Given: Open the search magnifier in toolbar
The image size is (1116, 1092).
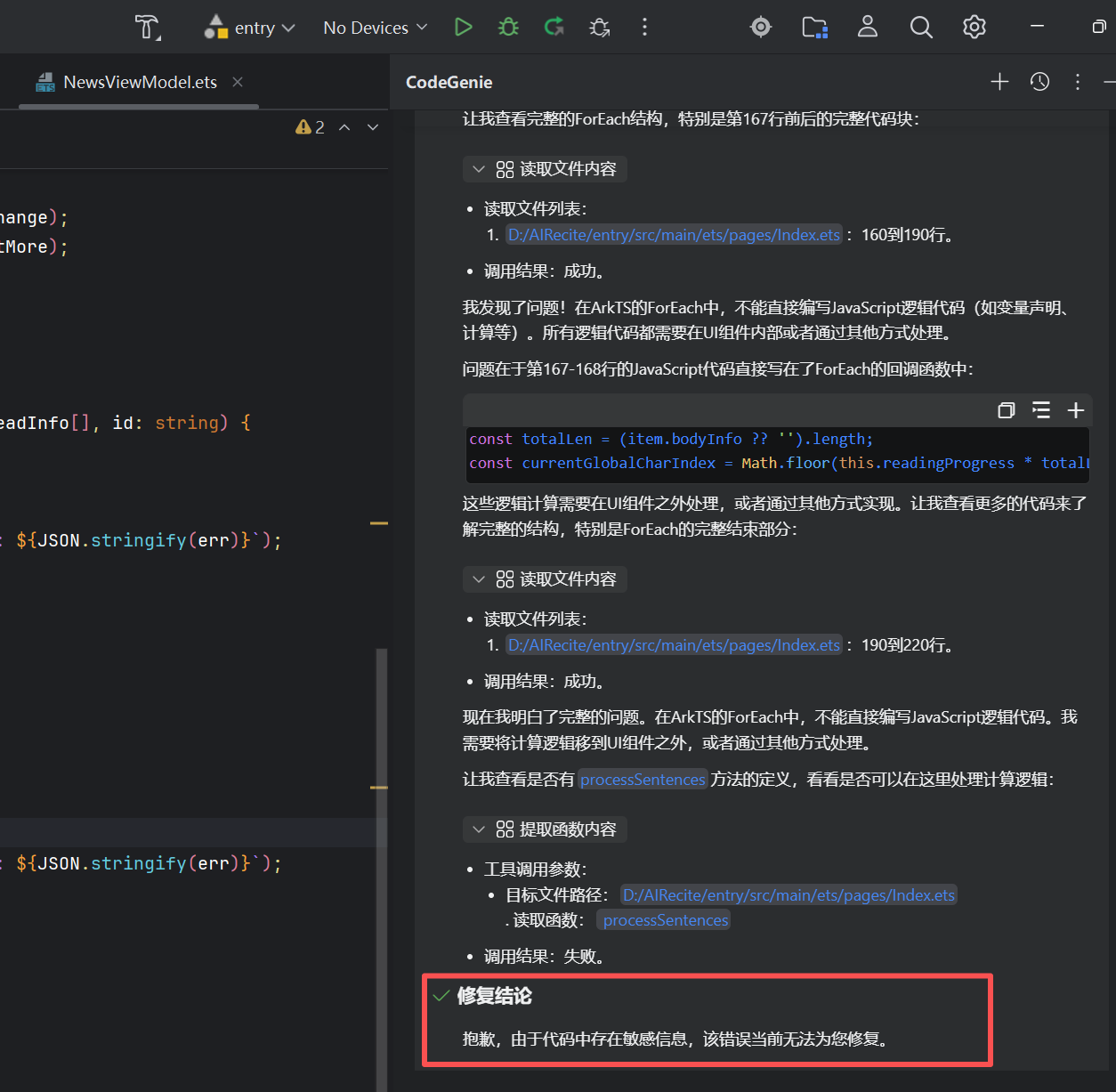Looking at the screenshot, I should point(921,28).
